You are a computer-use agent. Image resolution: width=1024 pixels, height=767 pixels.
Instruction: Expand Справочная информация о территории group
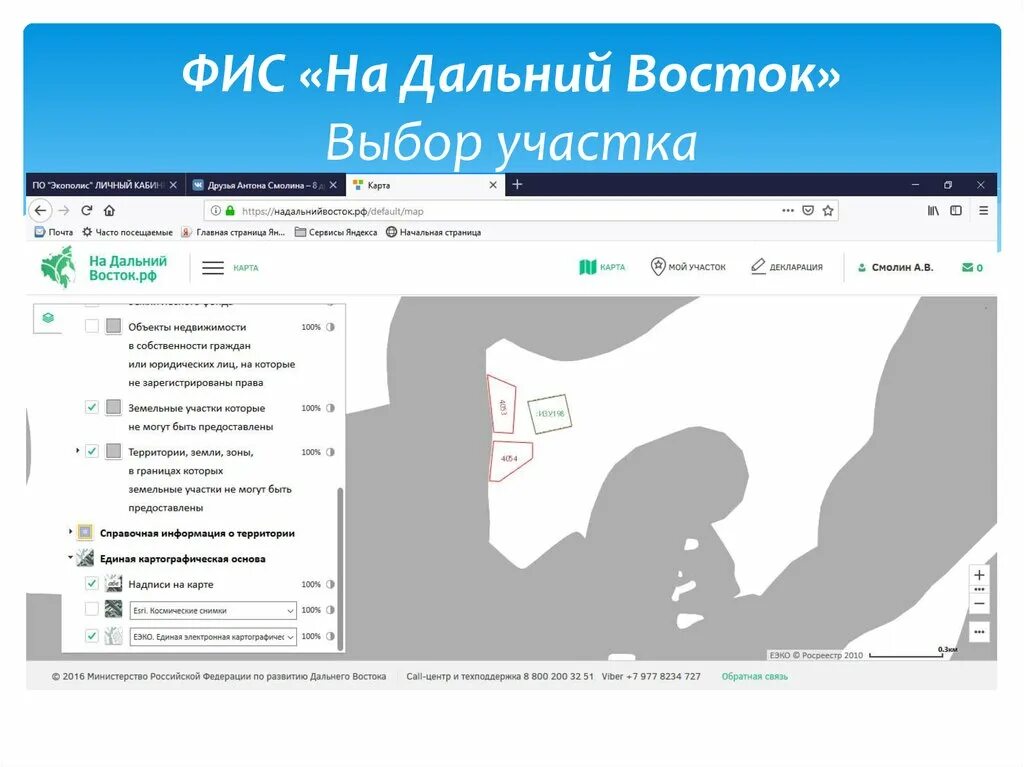(x=70, y=532)
